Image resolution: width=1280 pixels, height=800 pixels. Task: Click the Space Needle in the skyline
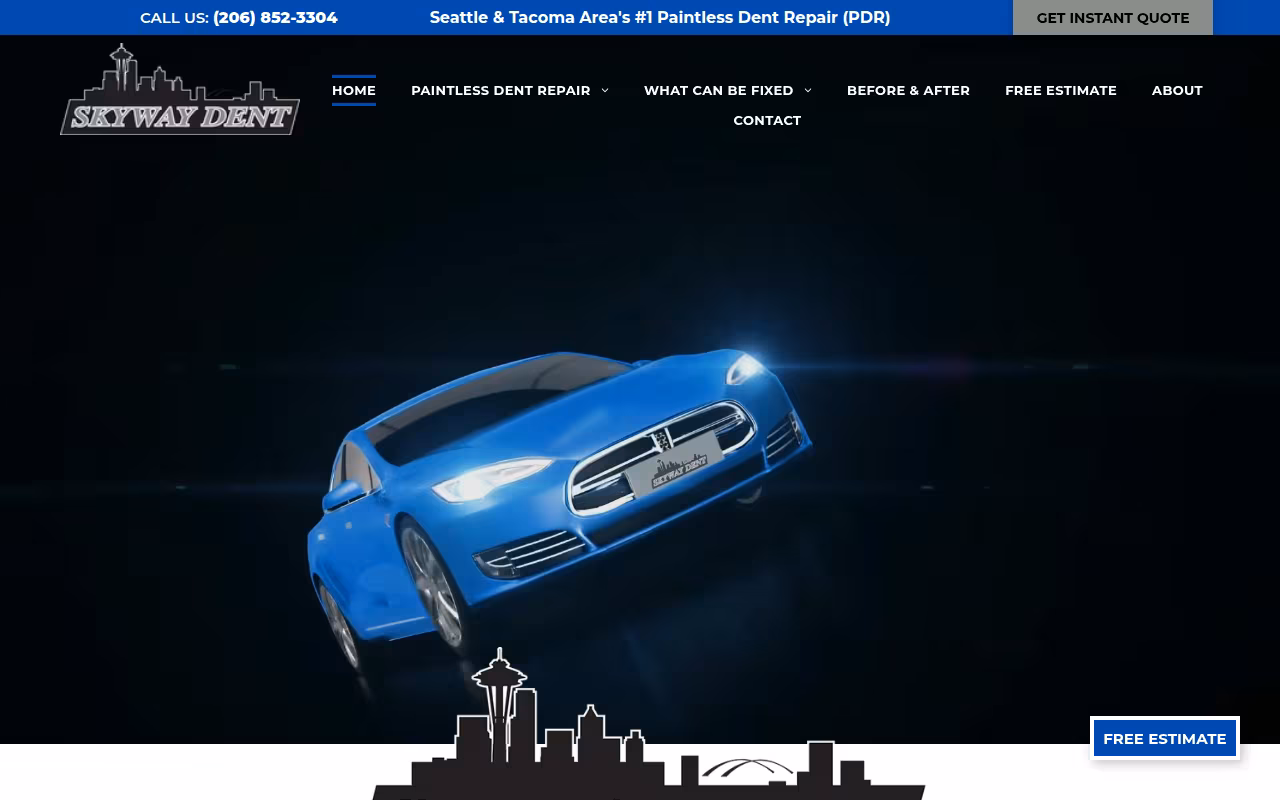click(499, 700)
